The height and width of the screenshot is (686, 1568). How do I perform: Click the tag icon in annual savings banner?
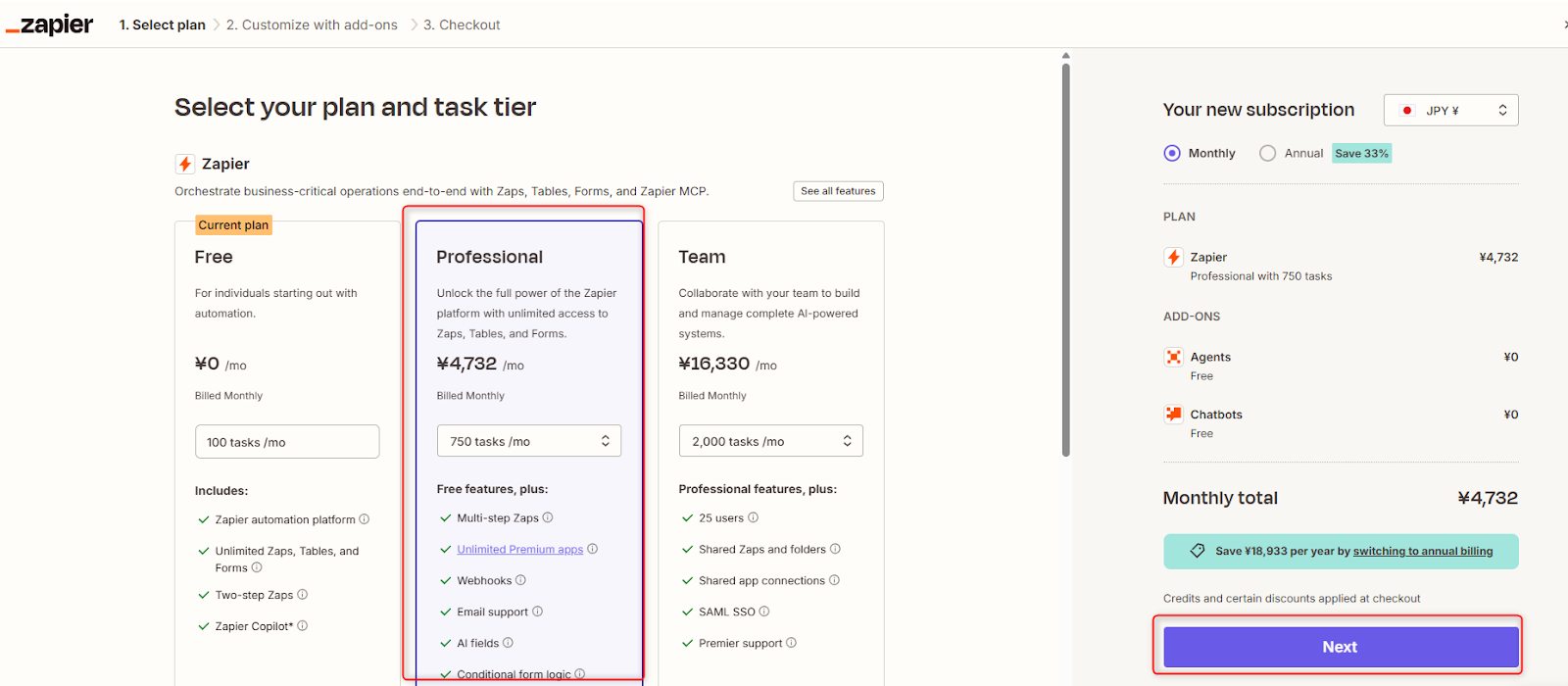point(1198,551)
